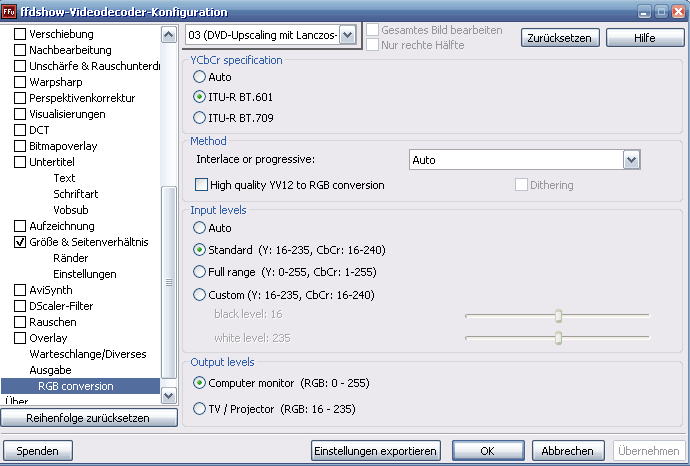Toggle the Nachbearbeitung checkbox
Viewport: 690px width, 466px height.
[x=20, y=50]
